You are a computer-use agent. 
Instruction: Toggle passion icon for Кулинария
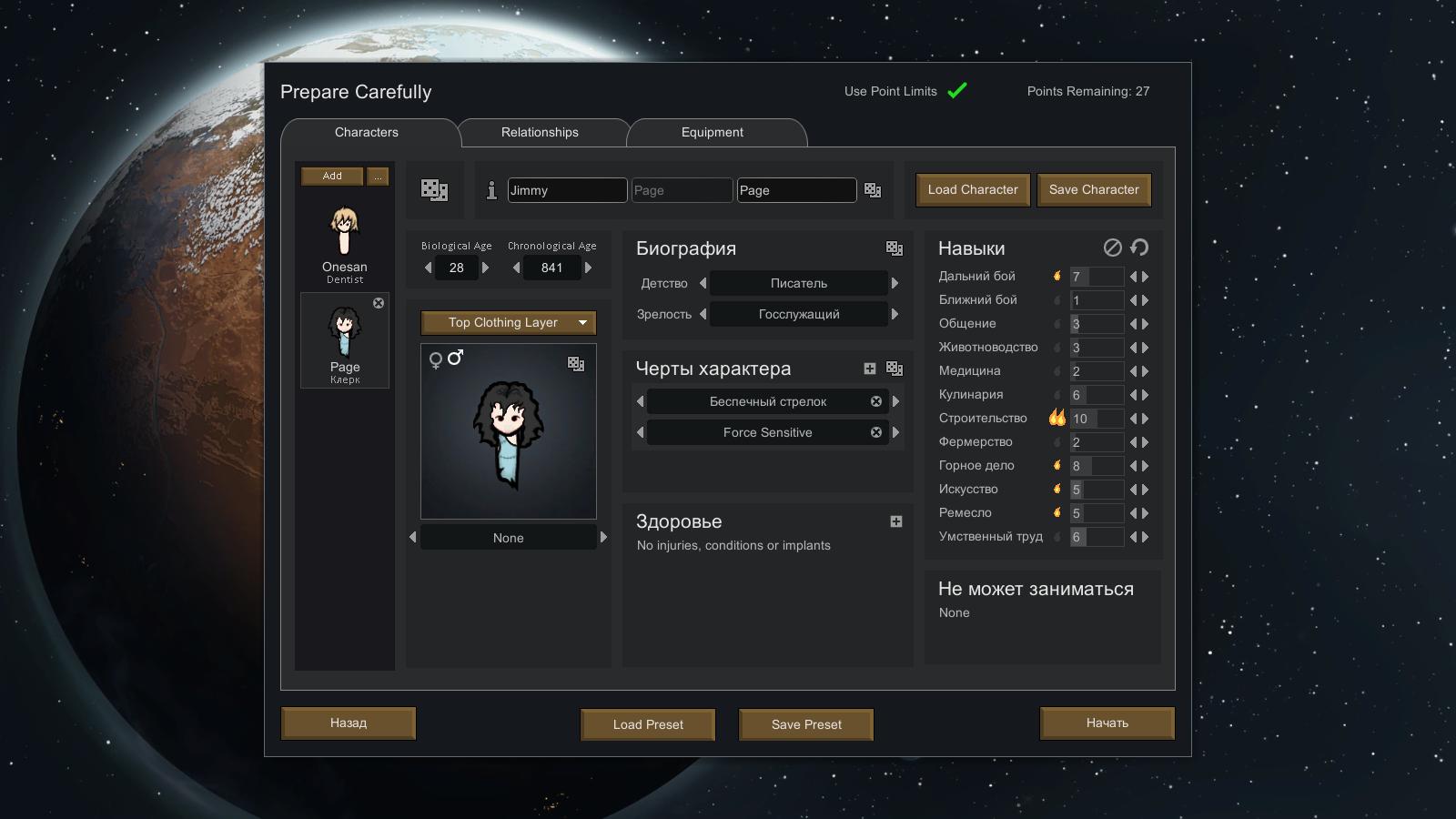[1057, 394]
